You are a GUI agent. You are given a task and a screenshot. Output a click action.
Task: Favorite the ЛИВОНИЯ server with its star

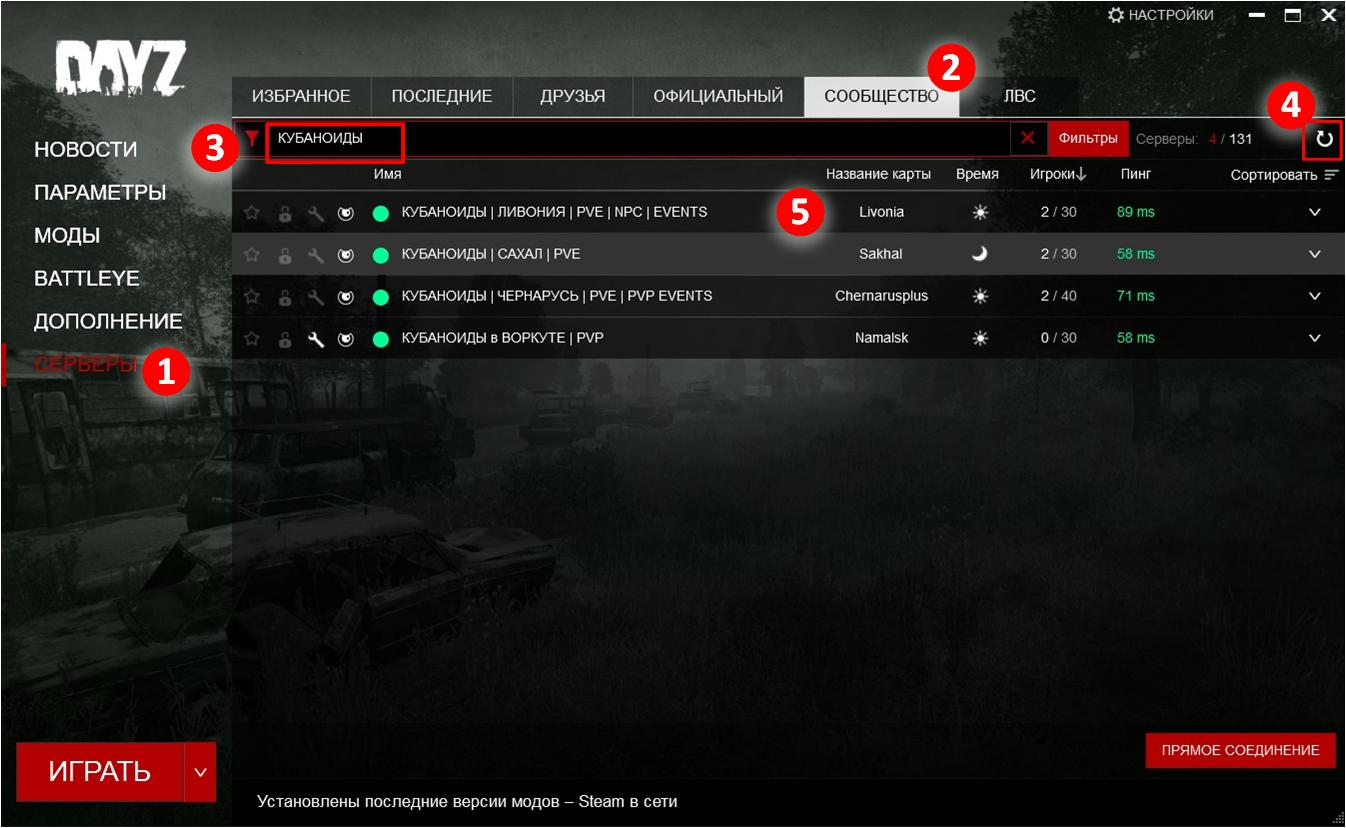[252, 212]
